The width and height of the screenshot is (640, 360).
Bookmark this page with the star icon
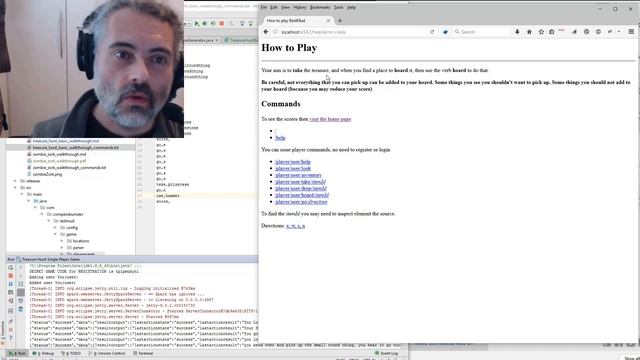click(541, 32)
